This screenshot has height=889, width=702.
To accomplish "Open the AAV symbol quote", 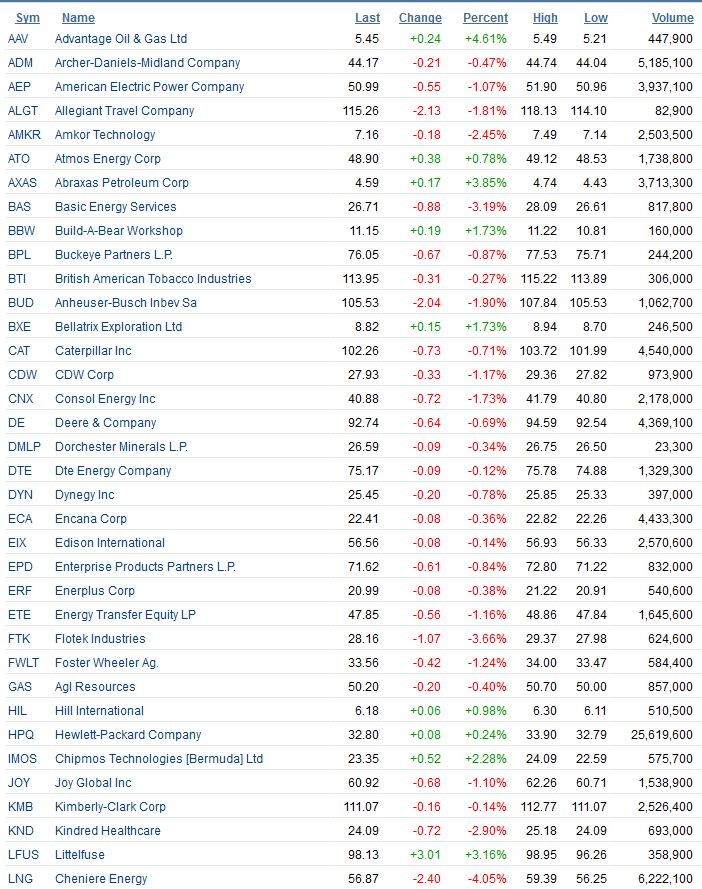I will click(18, 39).
